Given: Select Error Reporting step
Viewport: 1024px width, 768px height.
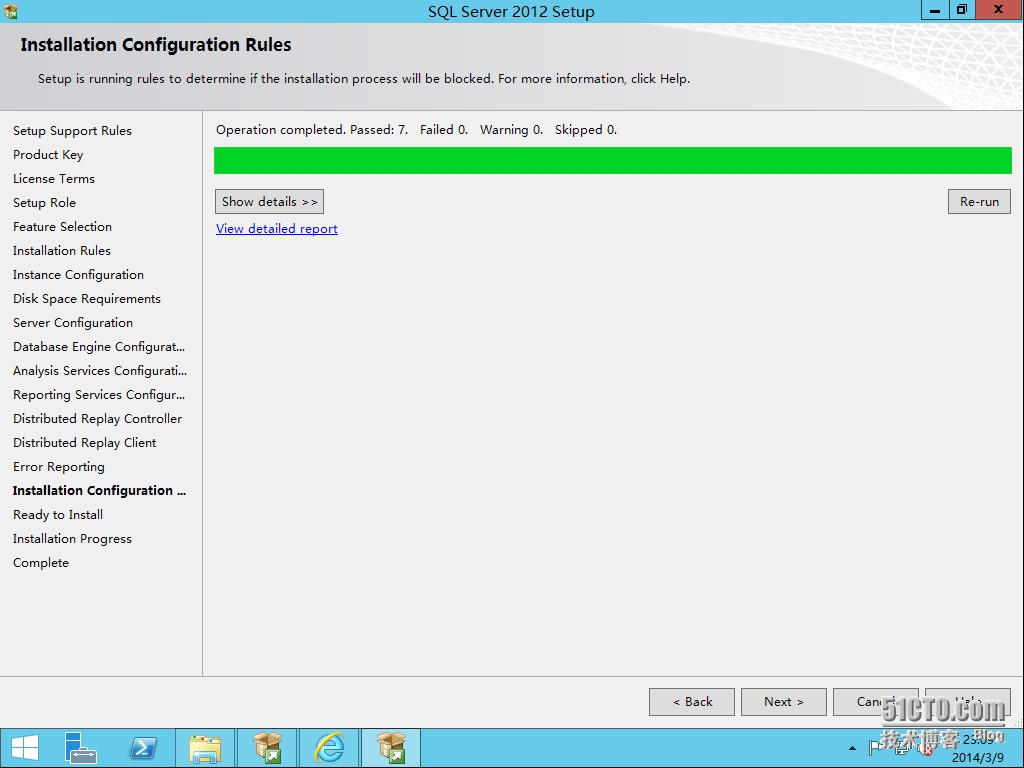Looking at the screenshot, I should [x=59, y=467].
